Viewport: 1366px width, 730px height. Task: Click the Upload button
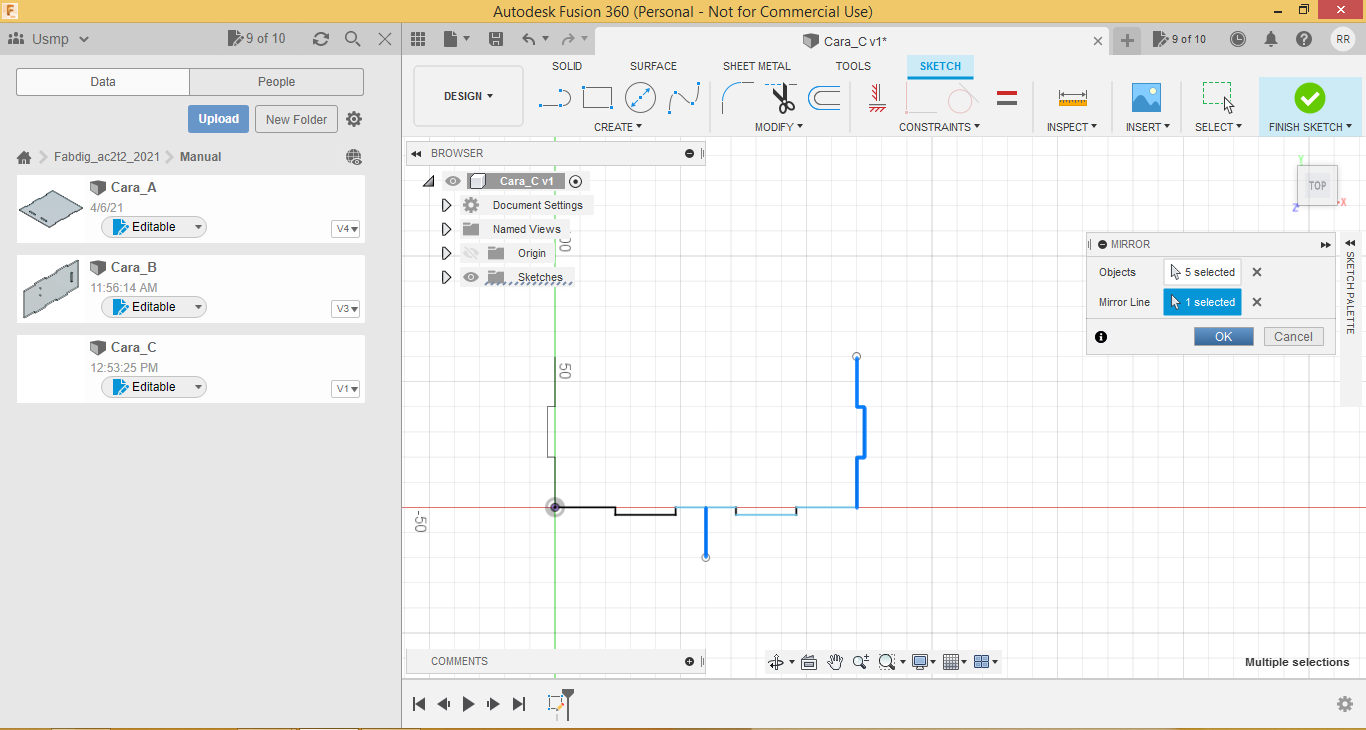pos(218,119)
